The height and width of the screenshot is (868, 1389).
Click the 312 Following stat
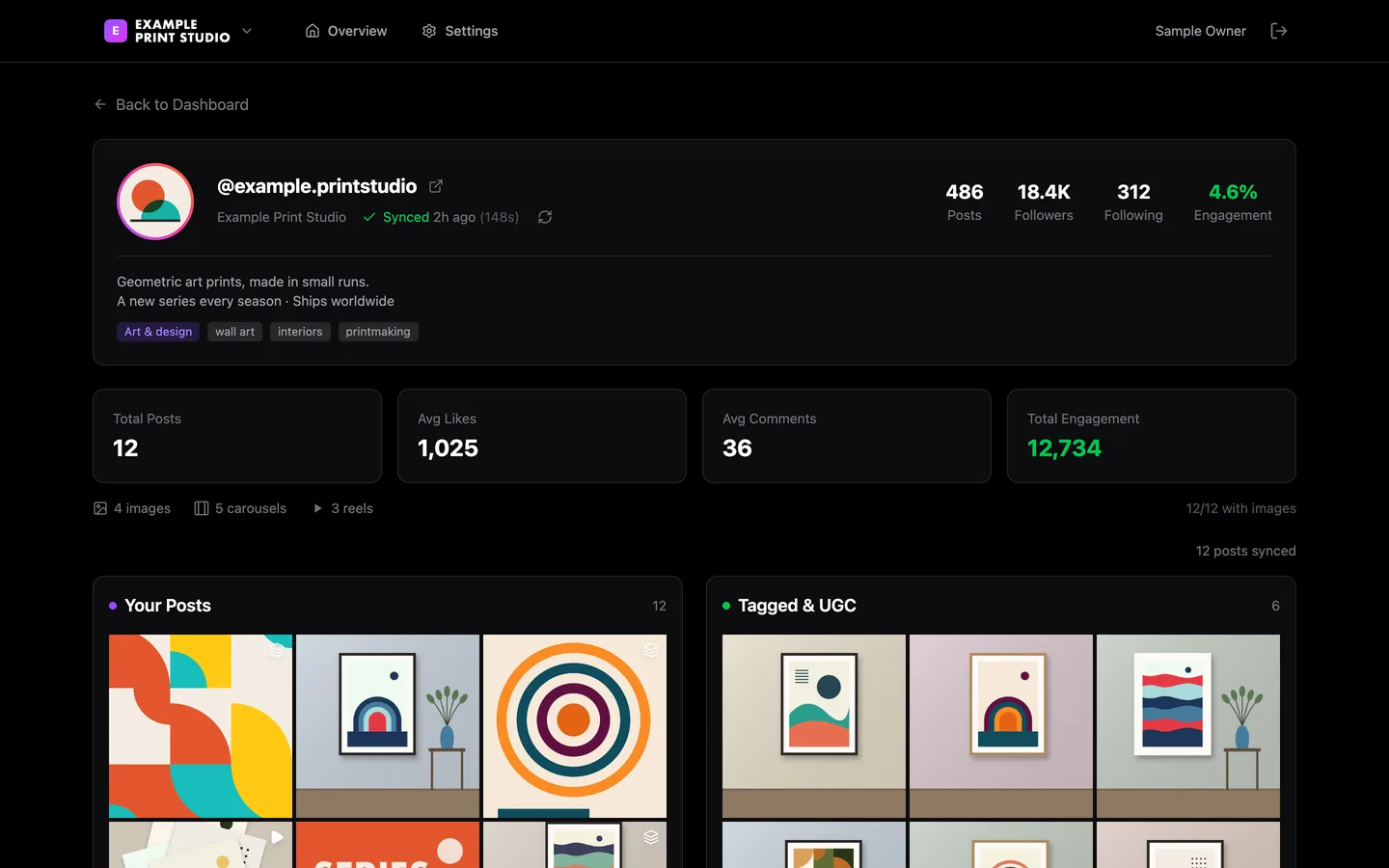tap(1133, 202)
